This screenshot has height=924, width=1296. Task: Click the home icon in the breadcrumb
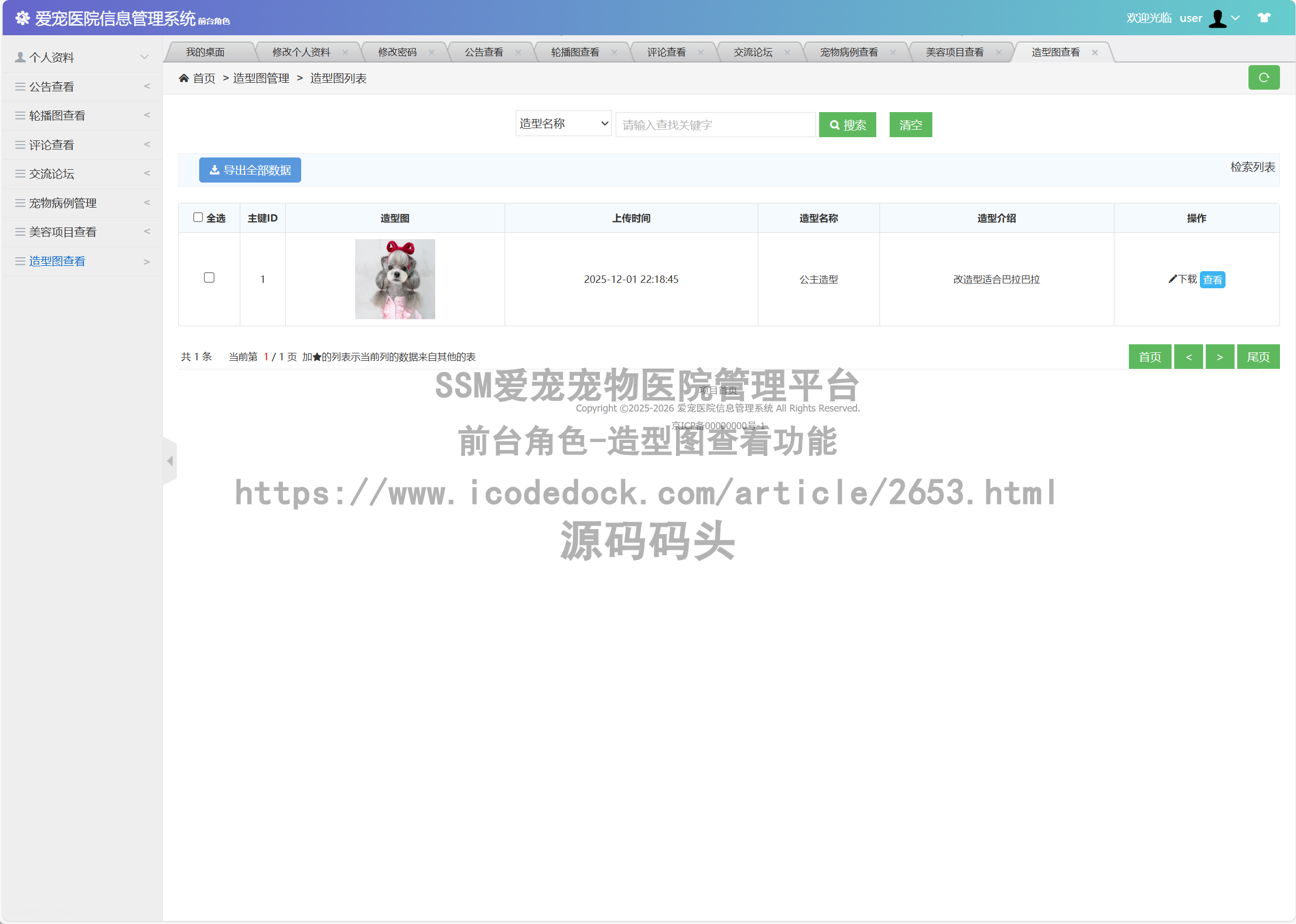pos(183,78)
